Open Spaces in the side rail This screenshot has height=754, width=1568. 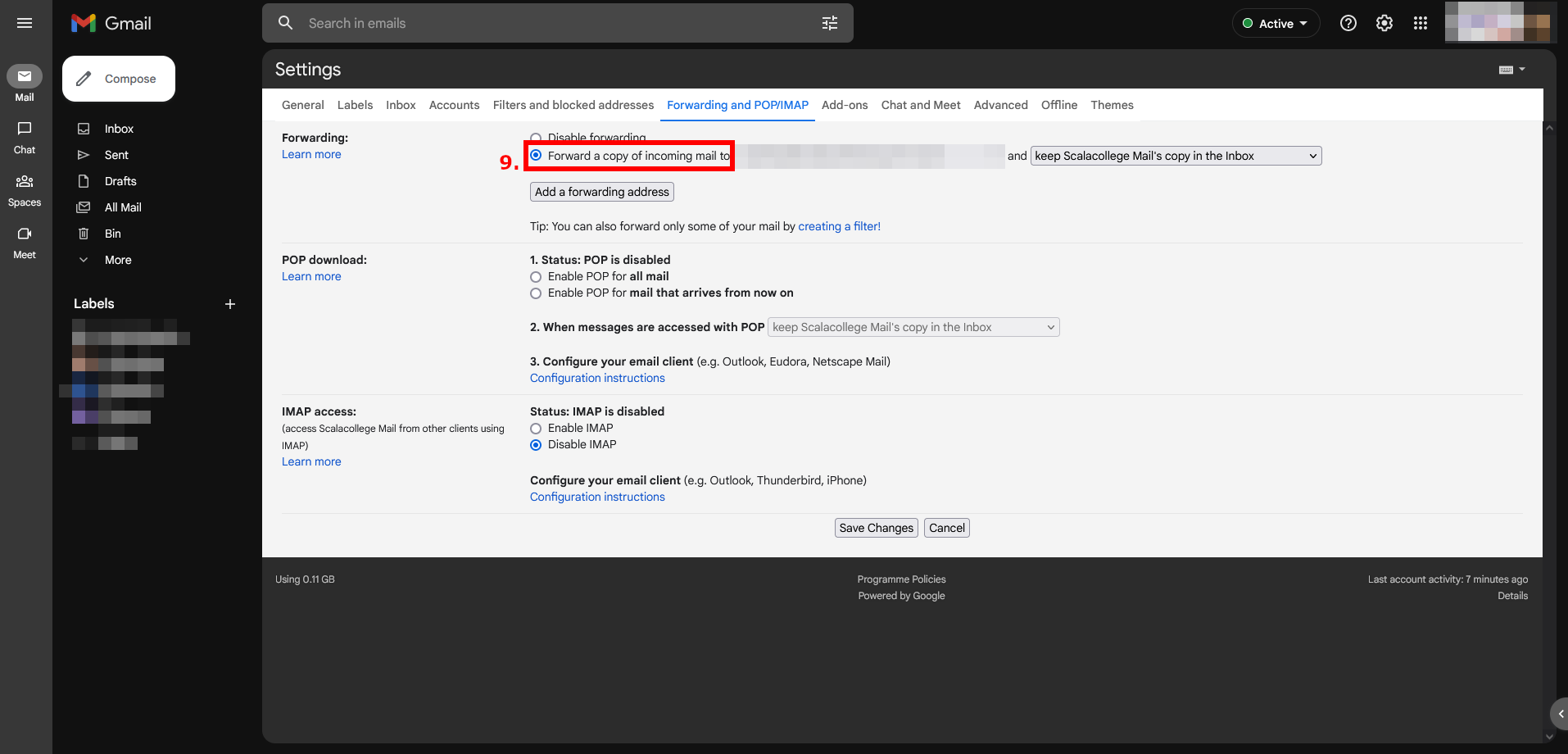point(25,189)
